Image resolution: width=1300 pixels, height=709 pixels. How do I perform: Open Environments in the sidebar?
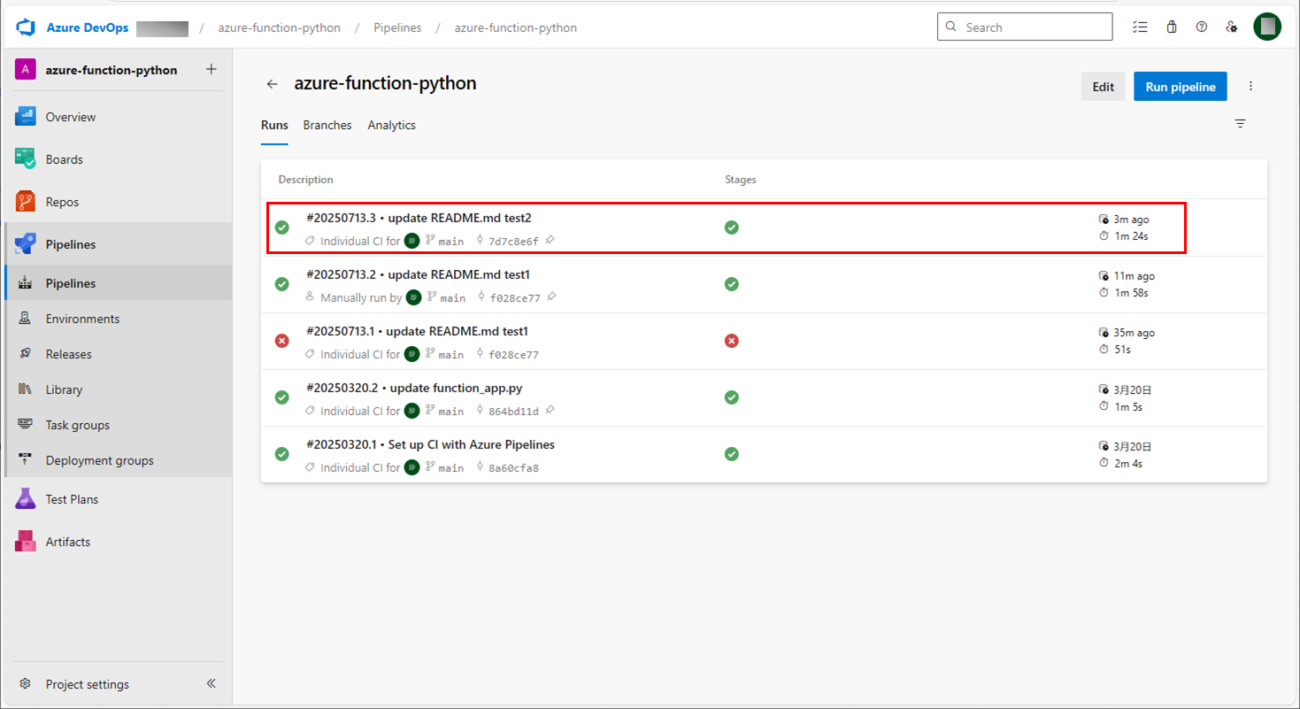117,319
